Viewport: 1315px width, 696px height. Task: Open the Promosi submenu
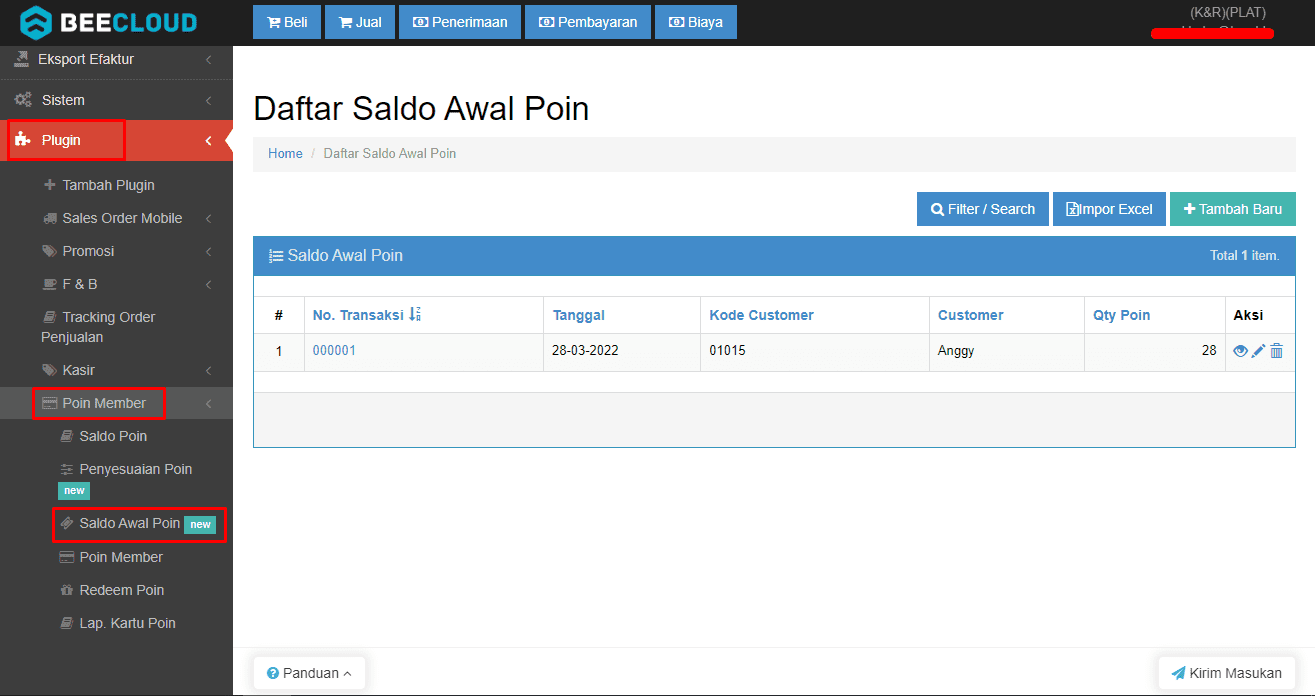click(88, 251)
